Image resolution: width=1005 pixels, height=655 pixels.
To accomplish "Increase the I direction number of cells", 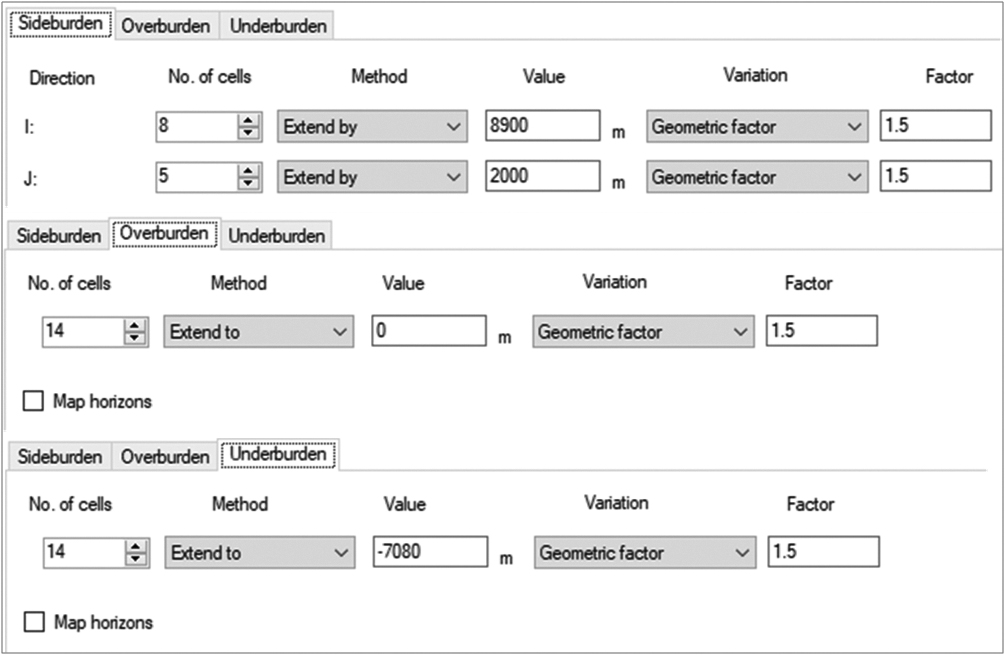I will (249, 120).
